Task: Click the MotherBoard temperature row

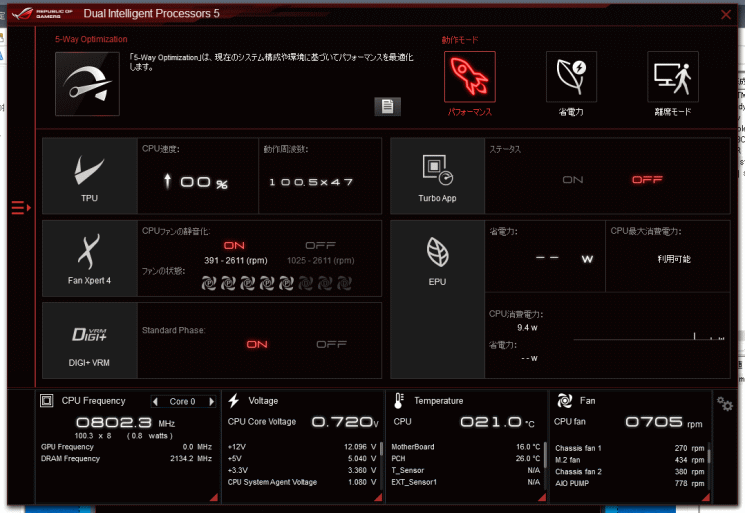Action: (466, 447)
